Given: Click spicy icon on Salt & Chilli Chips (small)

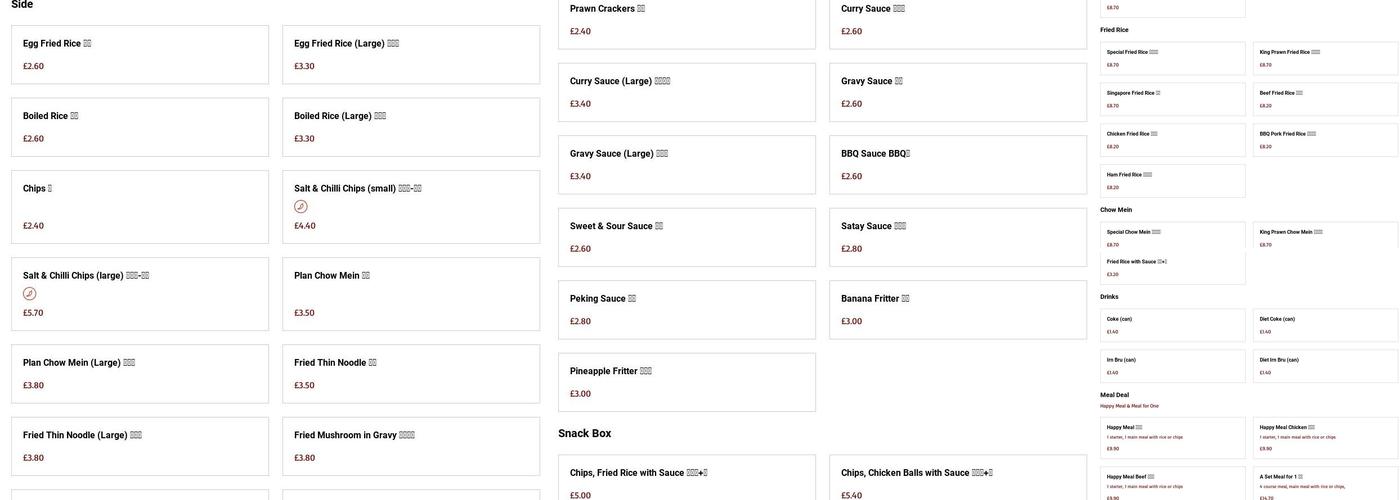Looking at the screenshot, I should click(x=300, y=207).
